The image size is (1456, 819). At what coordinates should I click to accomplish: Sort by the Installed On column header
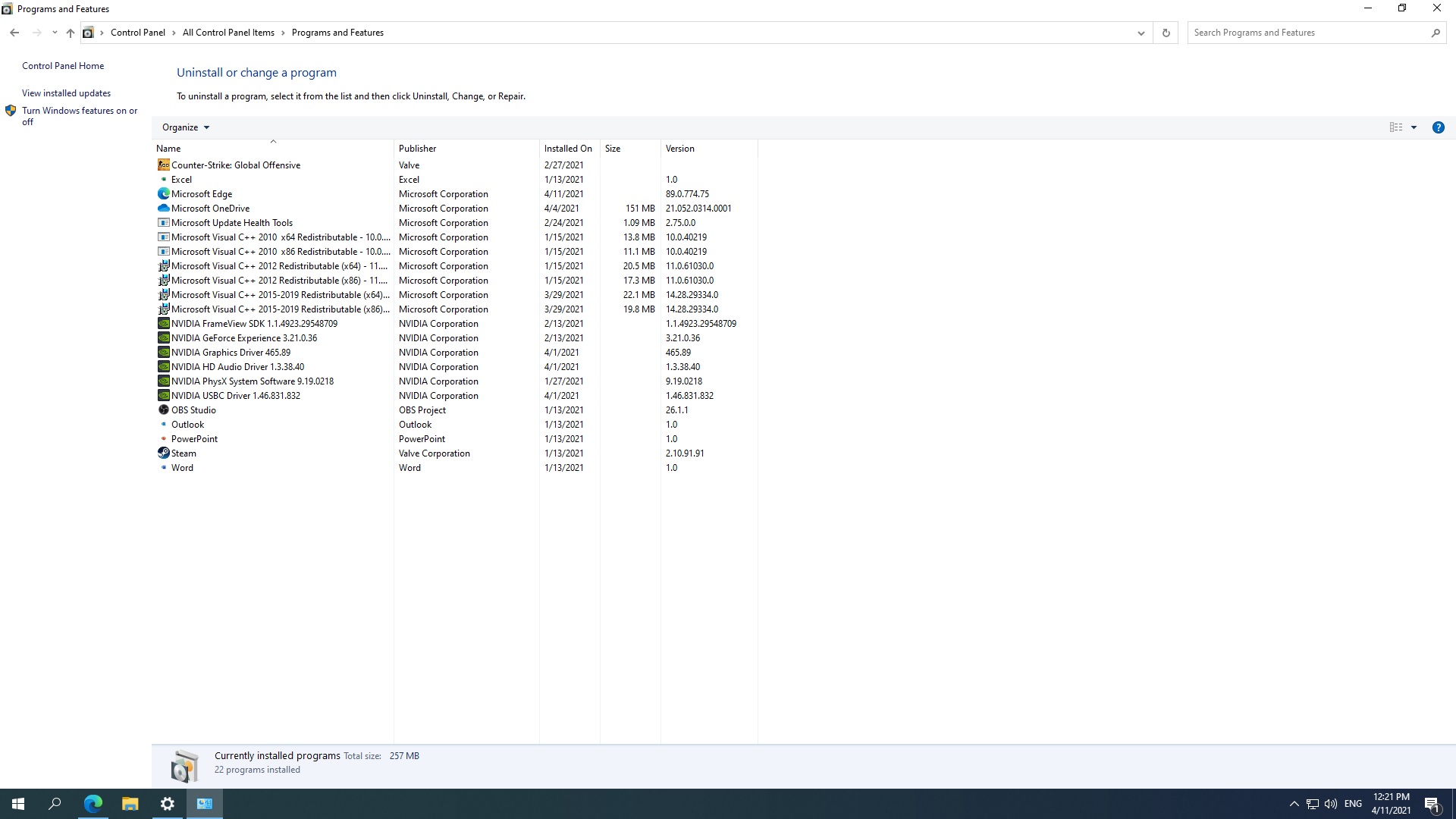click(570, 148)
